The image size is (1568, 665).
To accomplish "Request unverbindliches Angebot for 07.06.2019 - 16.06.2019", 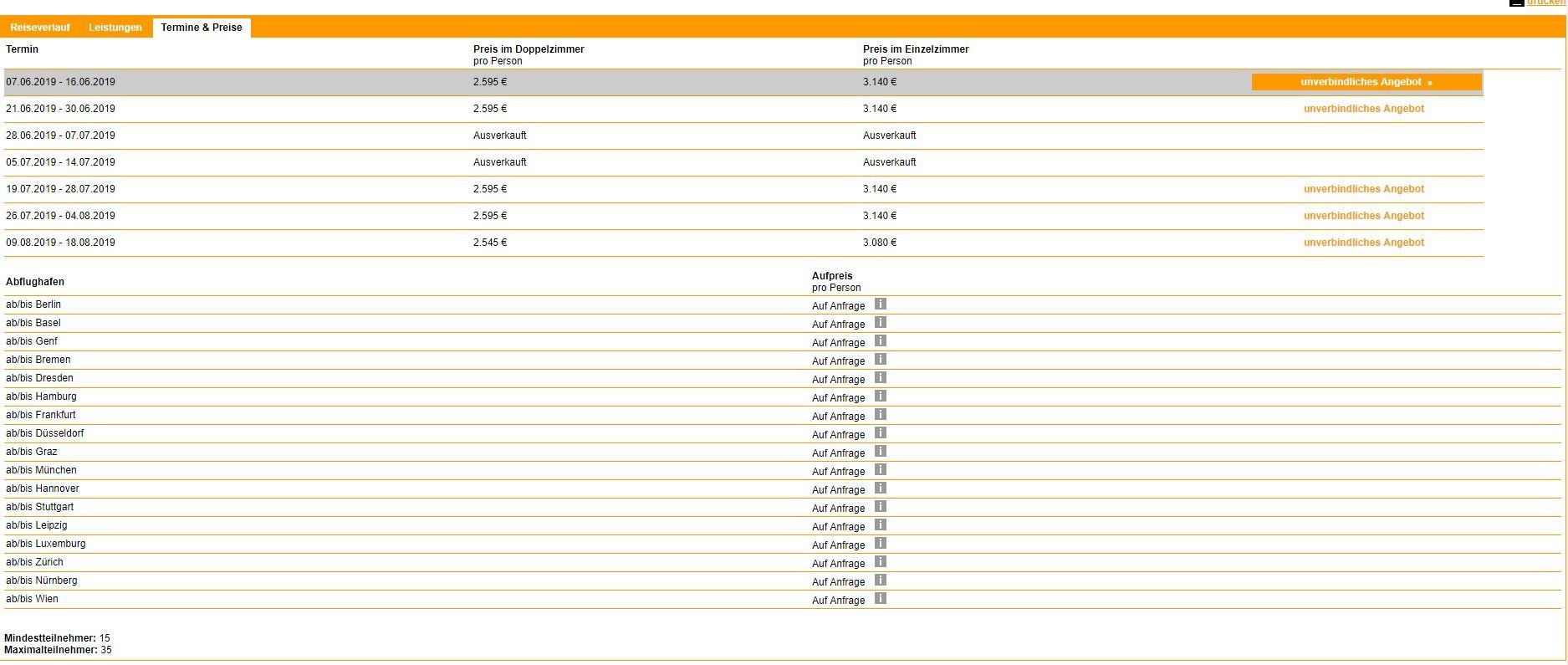I will [1366, 82].
